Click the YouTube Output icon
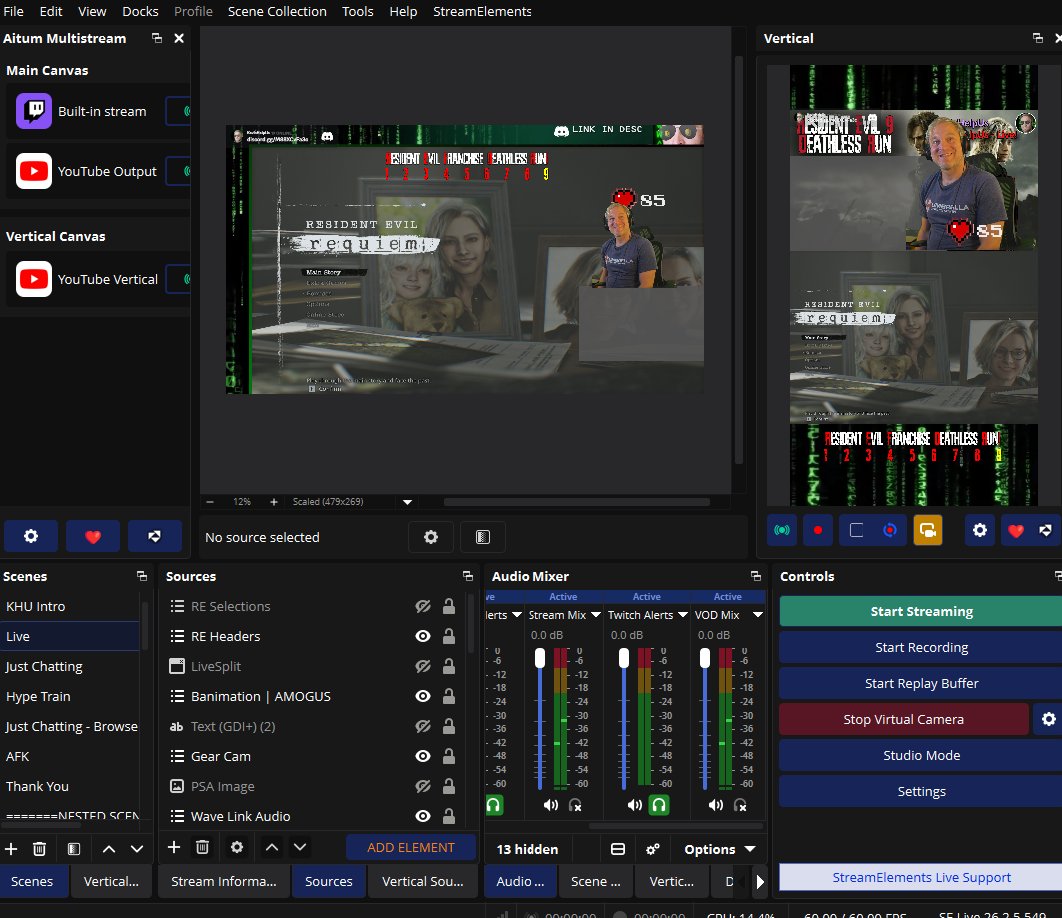1062x918 pixels. [x=34, y=171]
